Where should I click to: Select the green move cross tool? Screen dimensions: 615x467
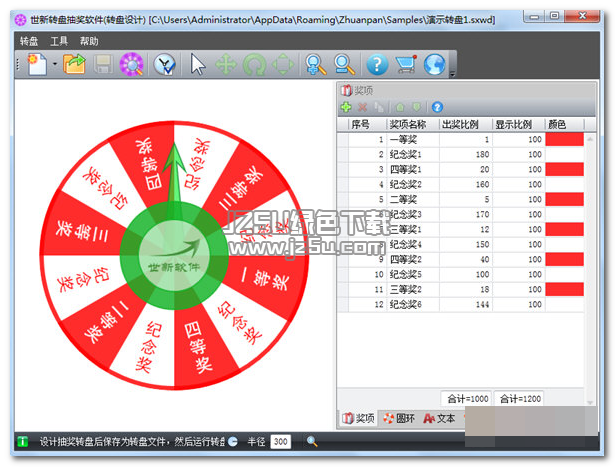(226, 65)
